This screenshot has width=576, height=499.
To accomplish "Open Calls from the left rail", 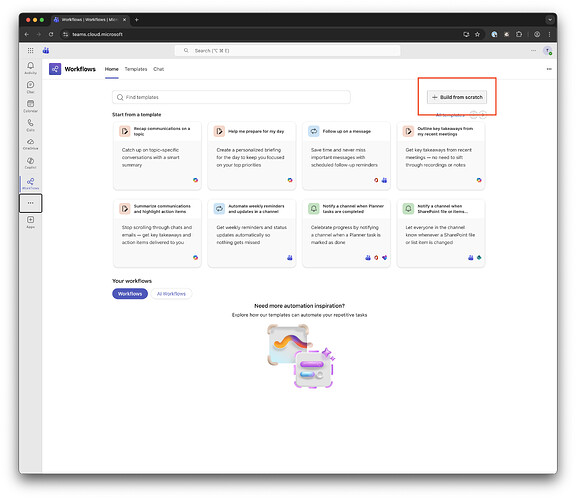I will click(x=30, y=125).
